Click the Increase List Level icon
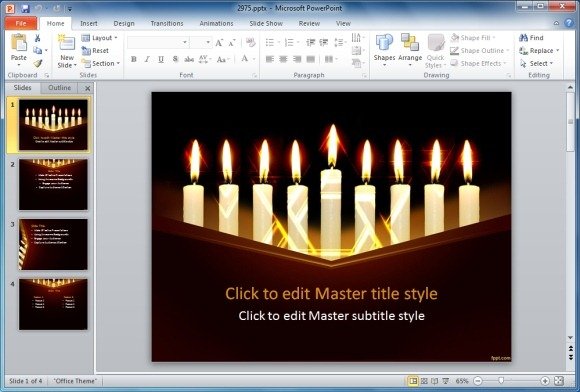Image resolution: width=580 pixels, height=392 pixels. (x=324, y=43)
